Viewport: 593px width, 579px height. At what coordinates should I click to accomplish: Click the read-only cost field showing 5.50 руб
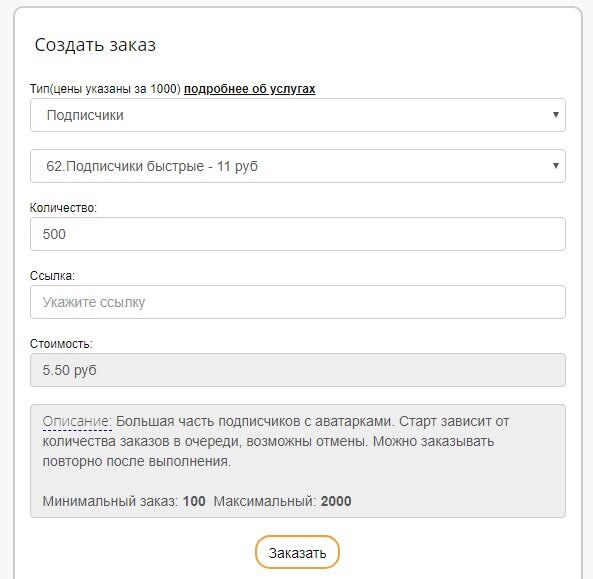click(298, 370)
